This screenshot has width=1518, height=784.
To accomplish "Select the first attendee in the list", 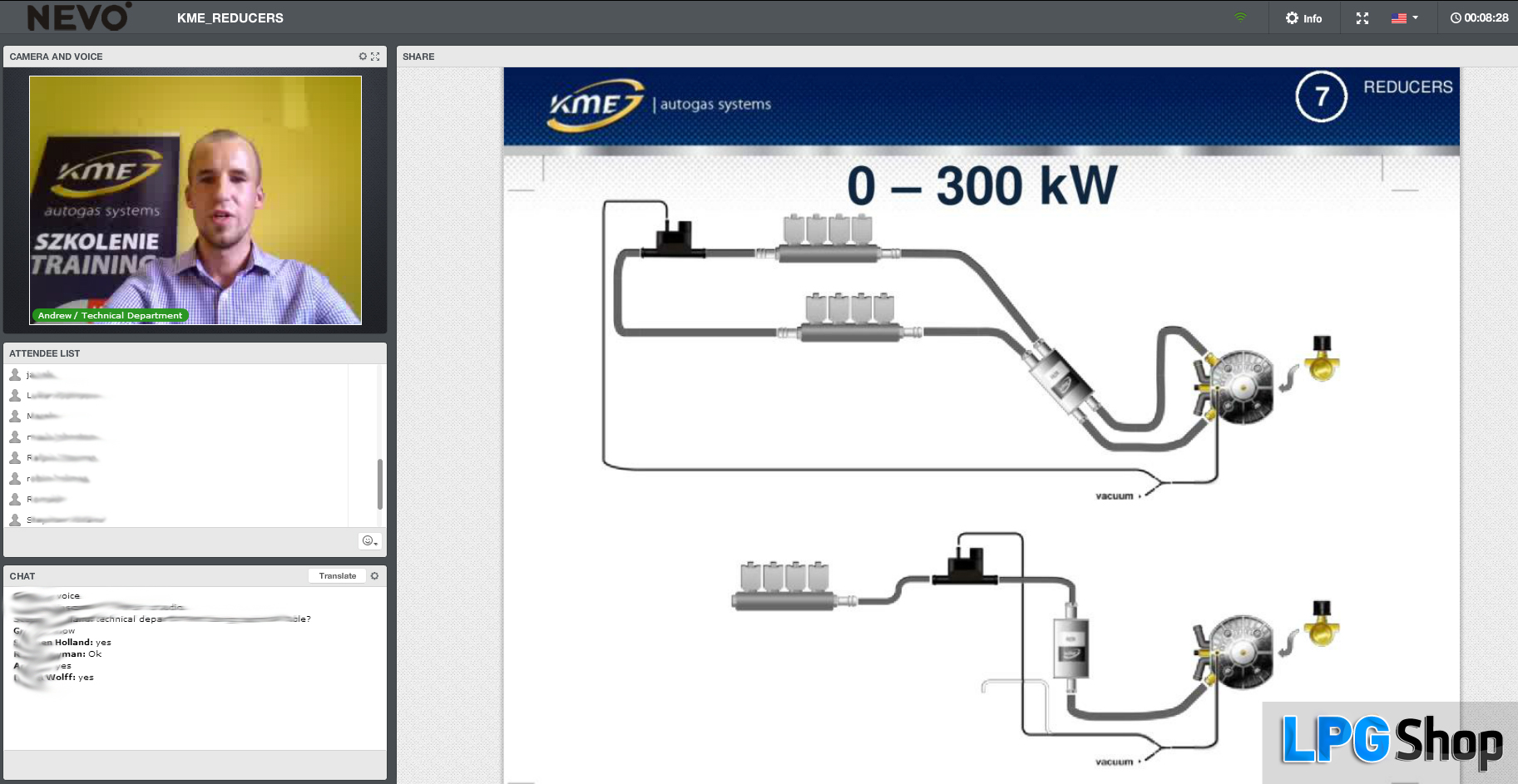I will pos(175,375).
